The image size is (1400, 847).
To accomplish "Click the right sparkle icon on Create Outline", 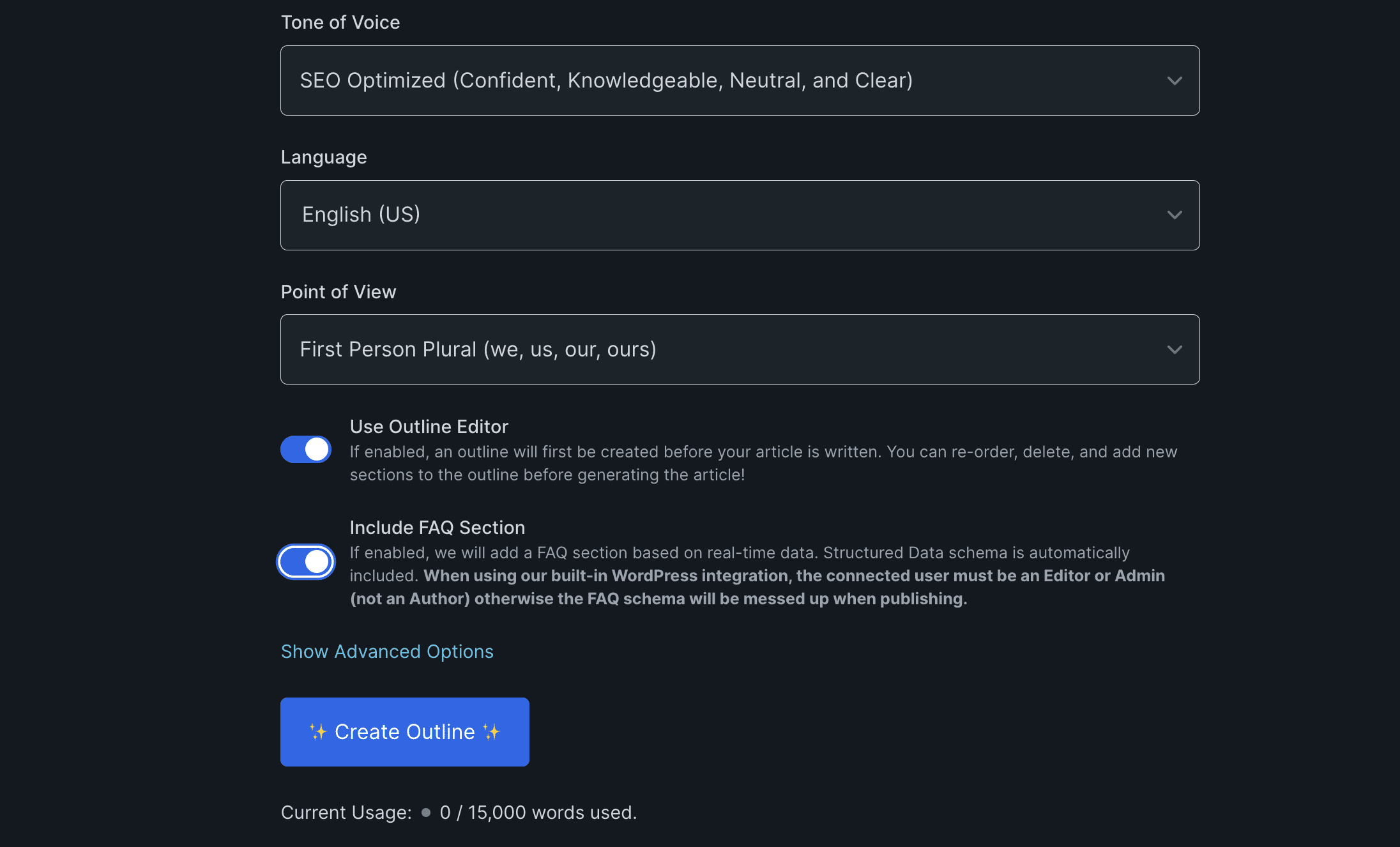I will (491, 732).
